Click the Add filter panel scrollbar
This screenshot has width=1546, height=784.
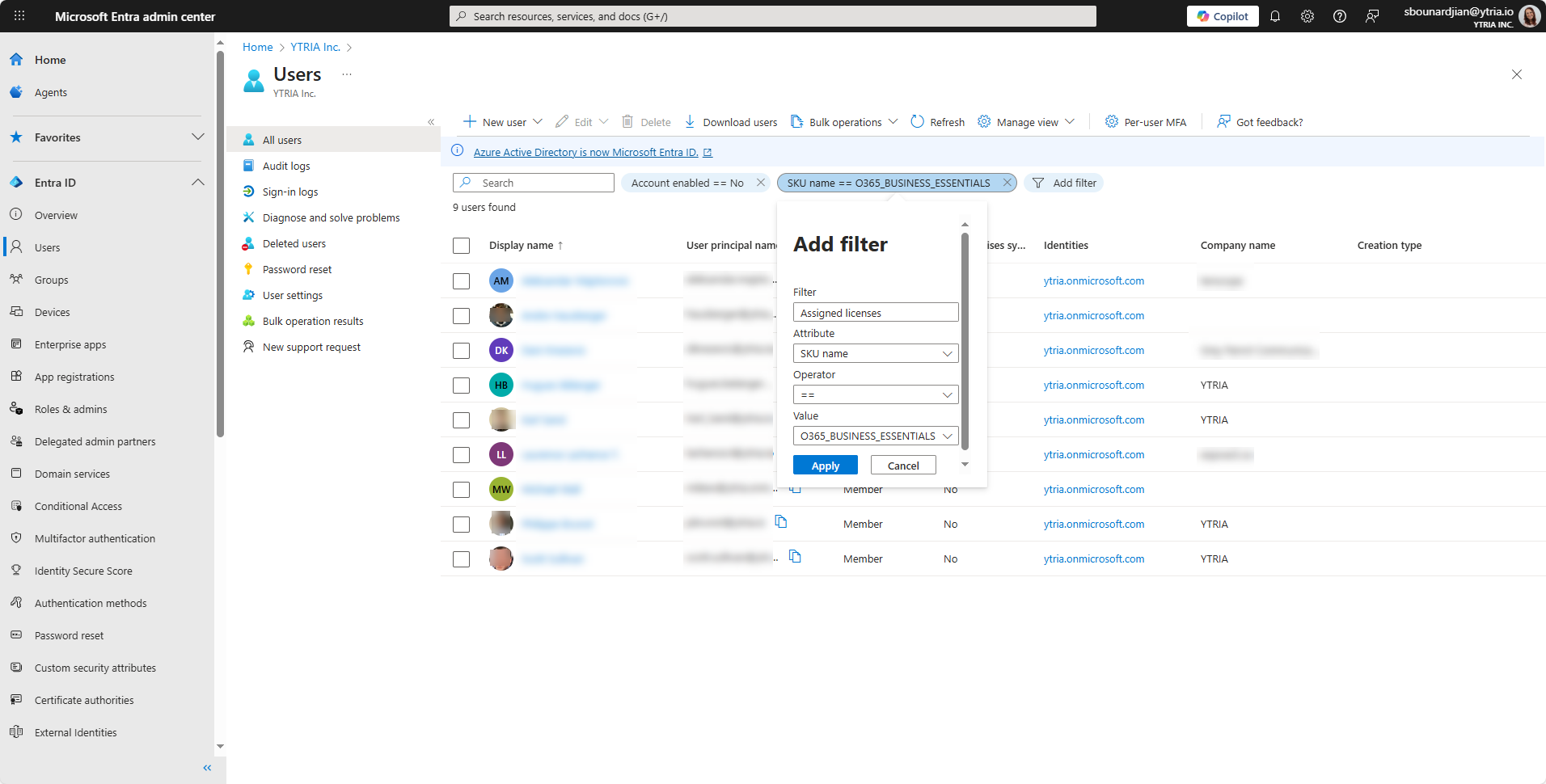pyautogui.click(x=965, y=341)
